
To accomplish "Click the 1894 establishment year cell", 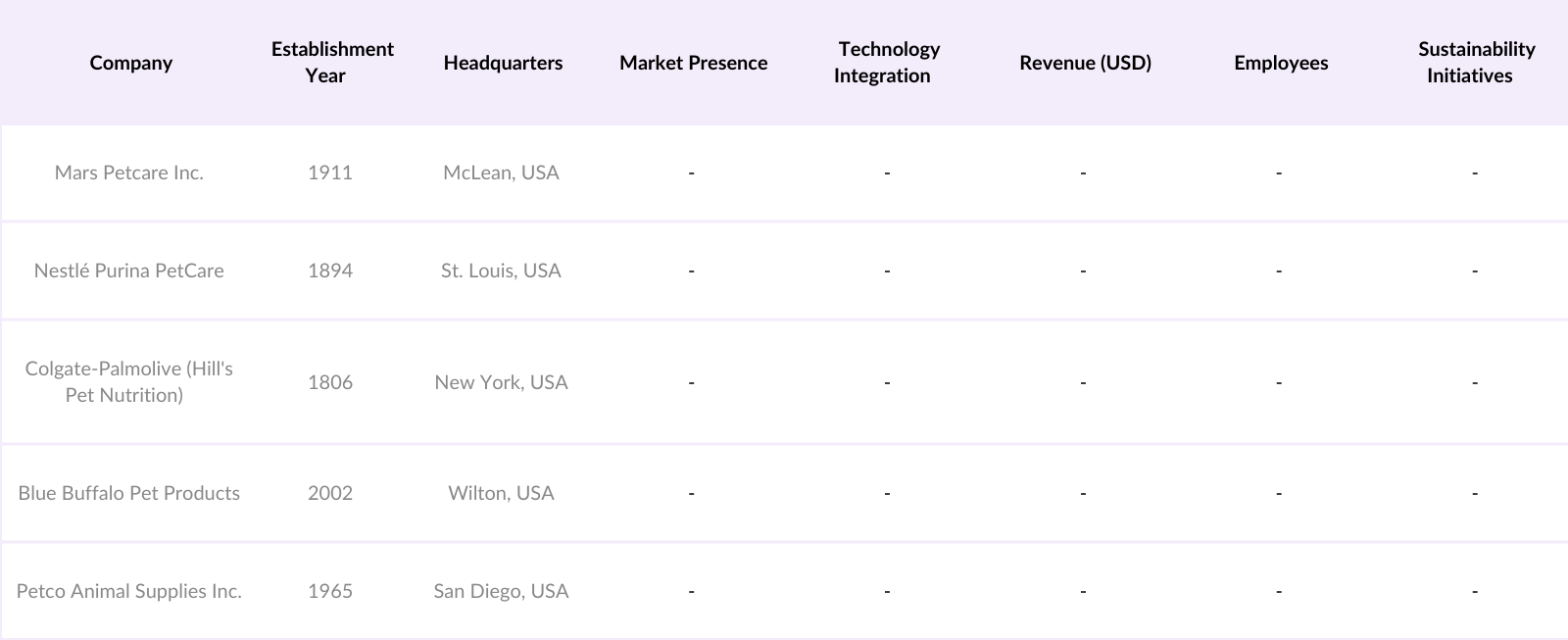I will click(x=330, y=271).
